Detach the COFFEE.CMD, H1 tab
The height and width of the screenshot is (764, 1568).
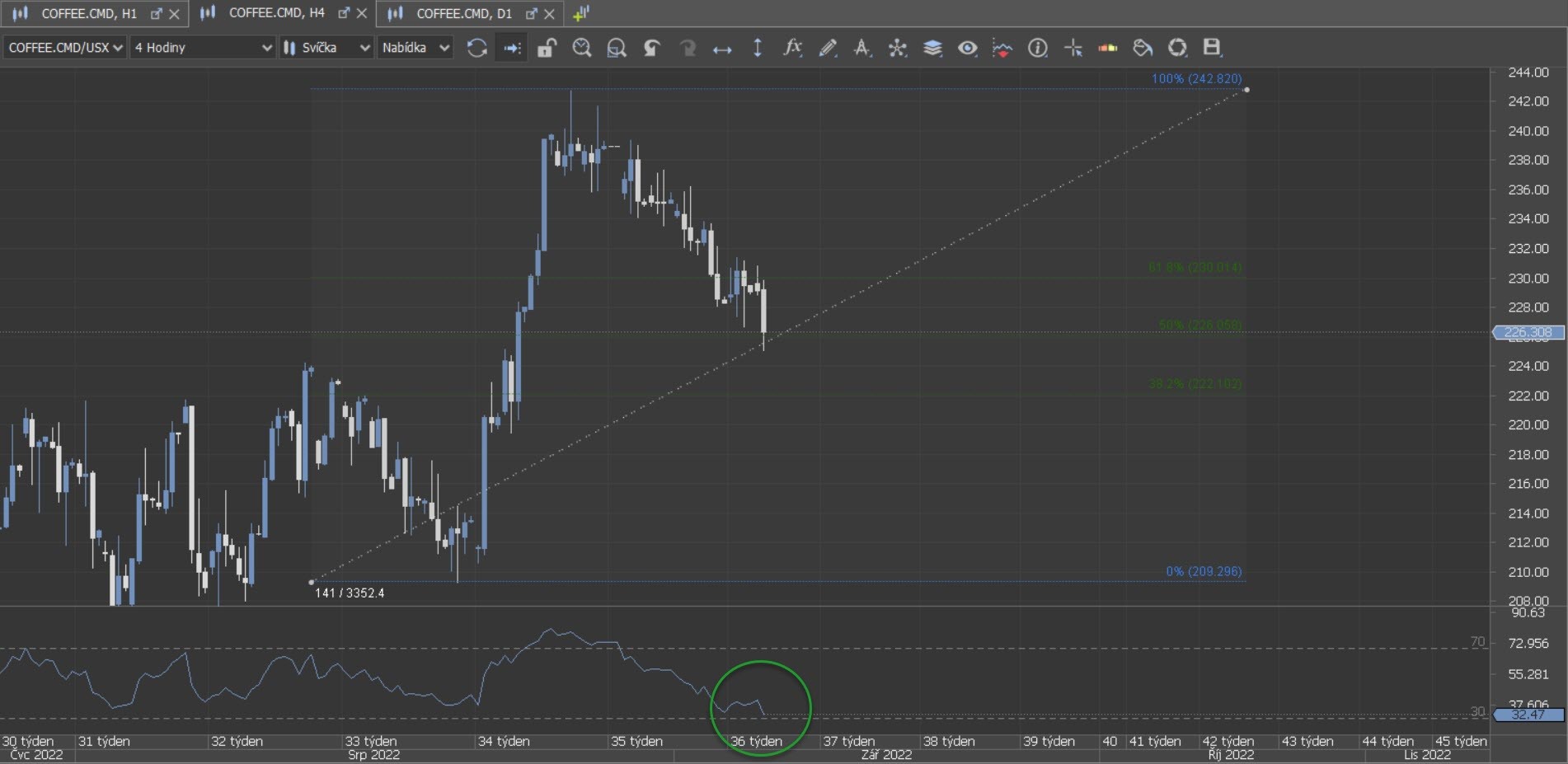tap(156, 13)
